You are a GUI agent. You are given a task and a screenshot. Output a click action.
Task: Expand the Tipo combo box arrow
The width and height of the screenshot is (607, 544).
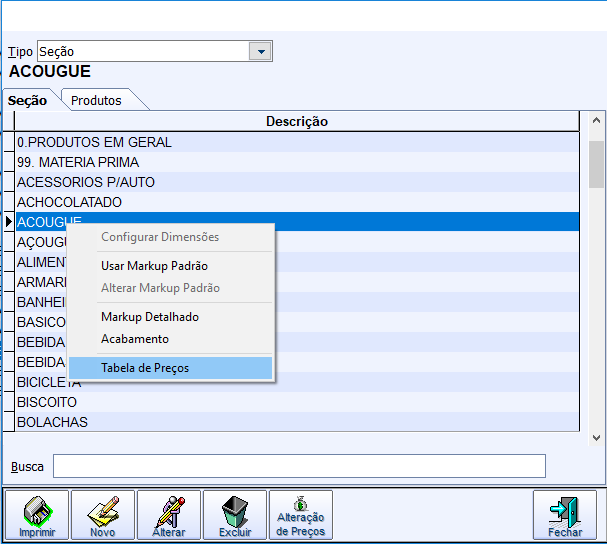[260, 52]
